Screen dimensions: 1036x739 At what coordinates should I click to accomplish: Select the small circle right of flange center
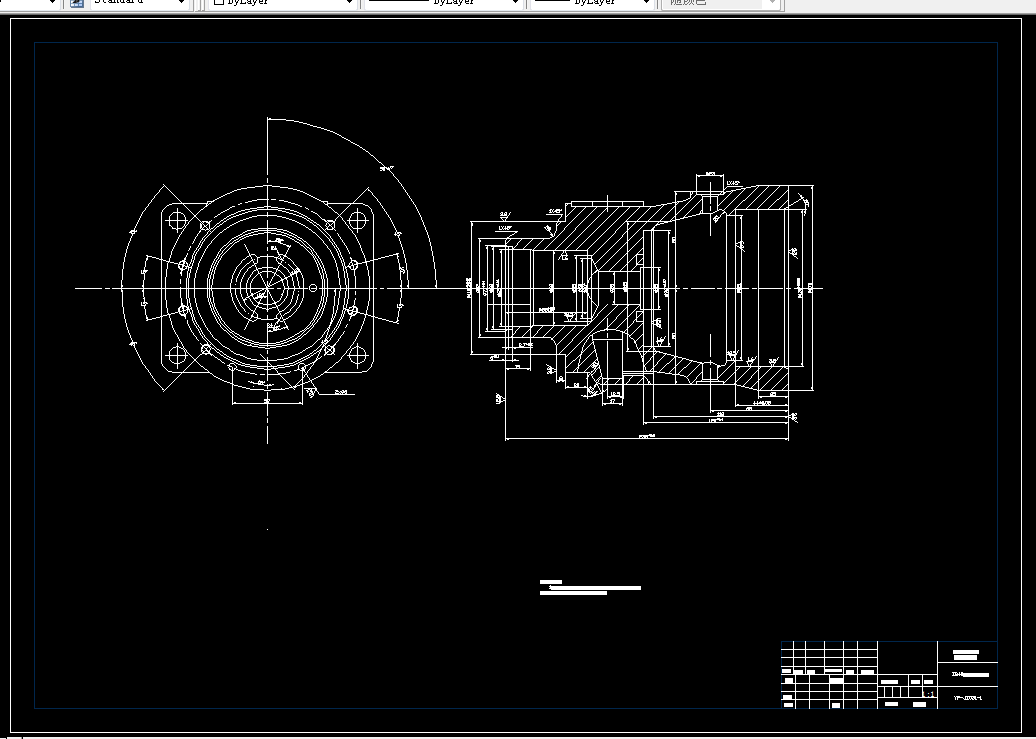(x=313, y=288)
